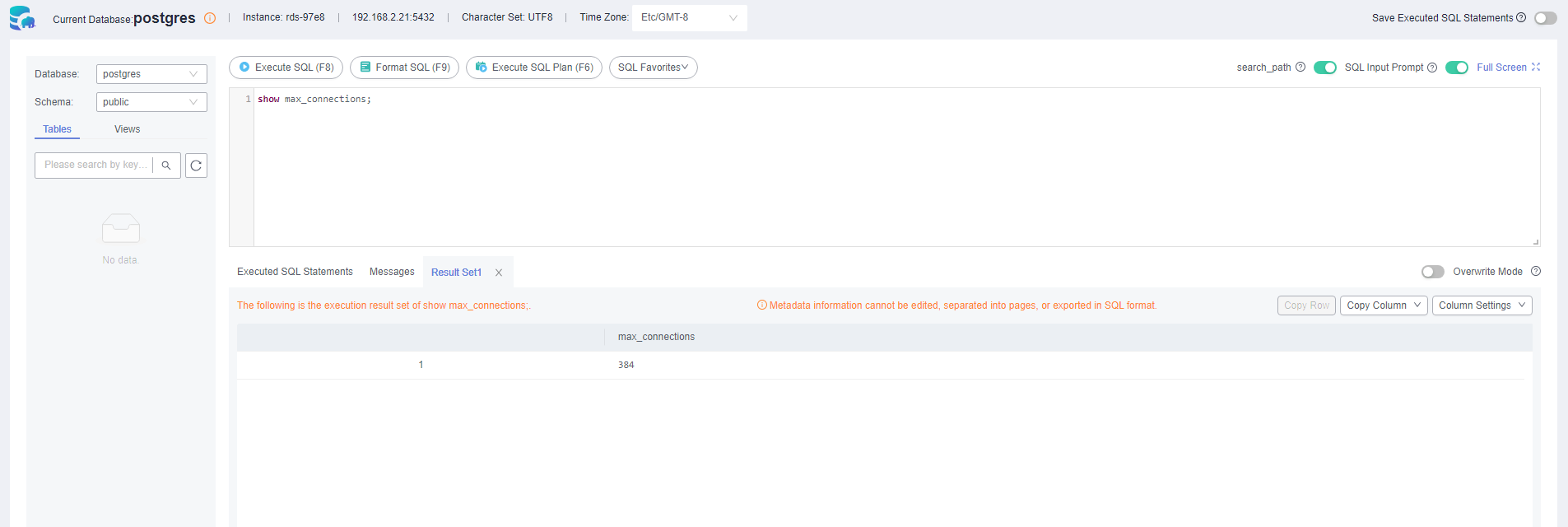Click the Execute SQL Plan (F6) button
The image size is (1568, 527).
pos(534,68)
